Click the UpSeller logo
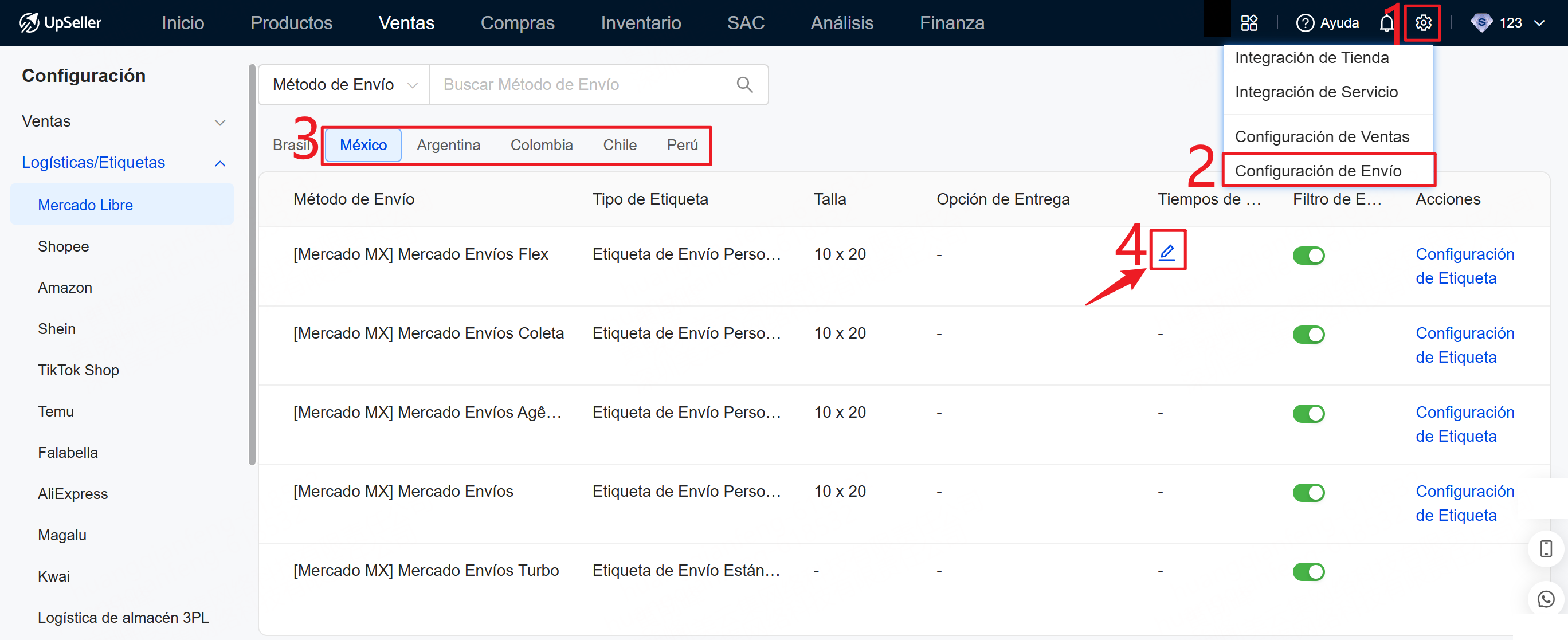Screen dimensions: 1568x640 click(59, 22)
